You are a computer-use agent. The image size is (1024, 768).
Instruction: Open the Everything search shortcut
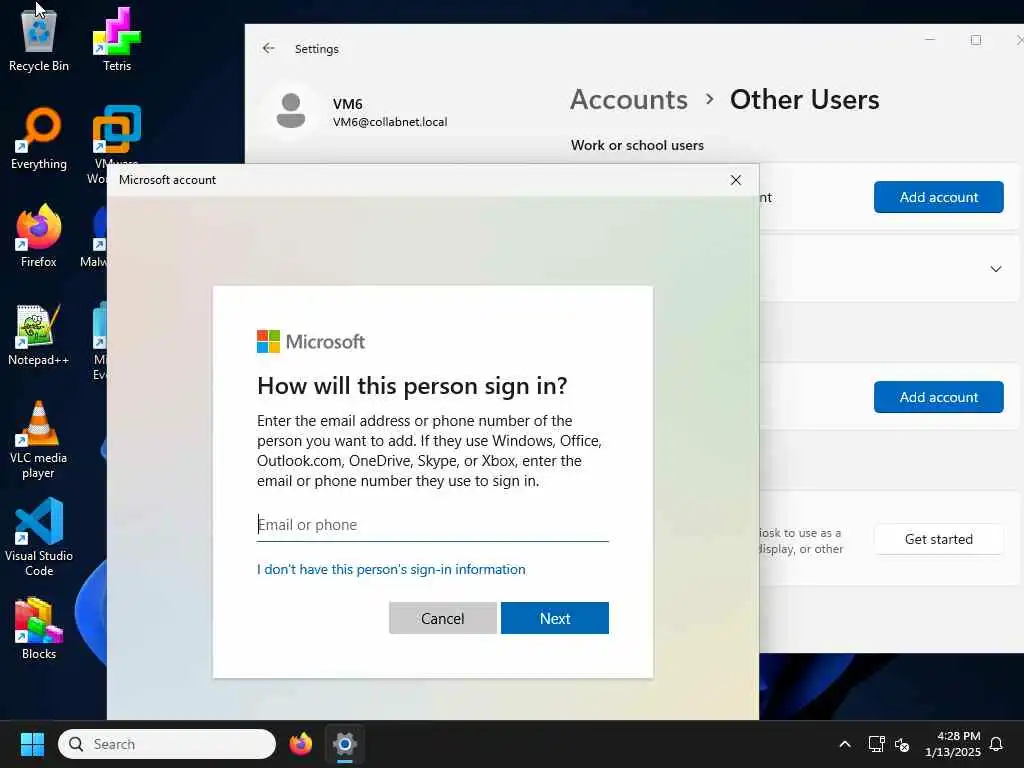pos(39,138)
